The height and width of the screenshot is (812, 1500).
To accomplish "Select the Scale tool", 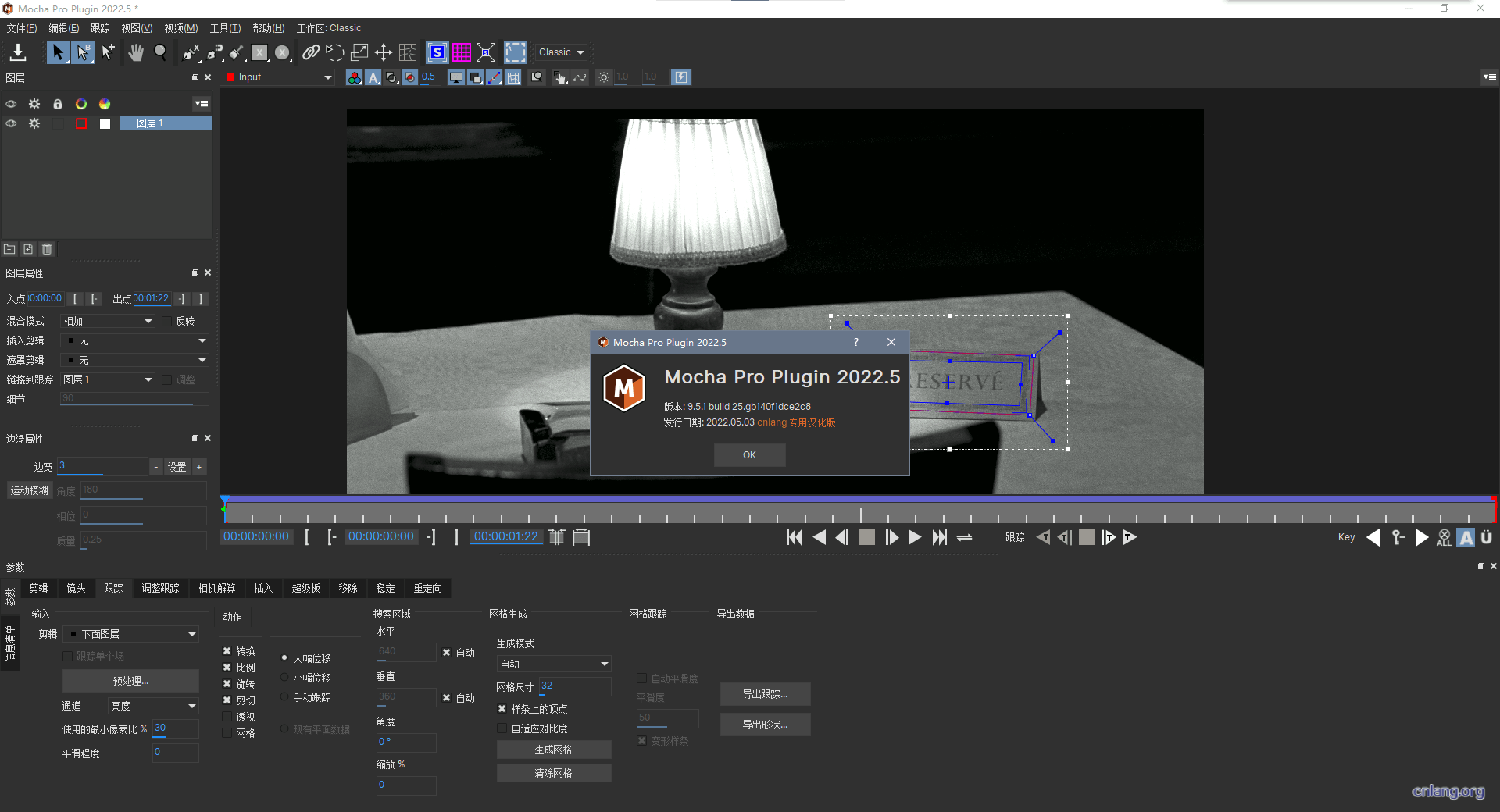I will 359,52.
